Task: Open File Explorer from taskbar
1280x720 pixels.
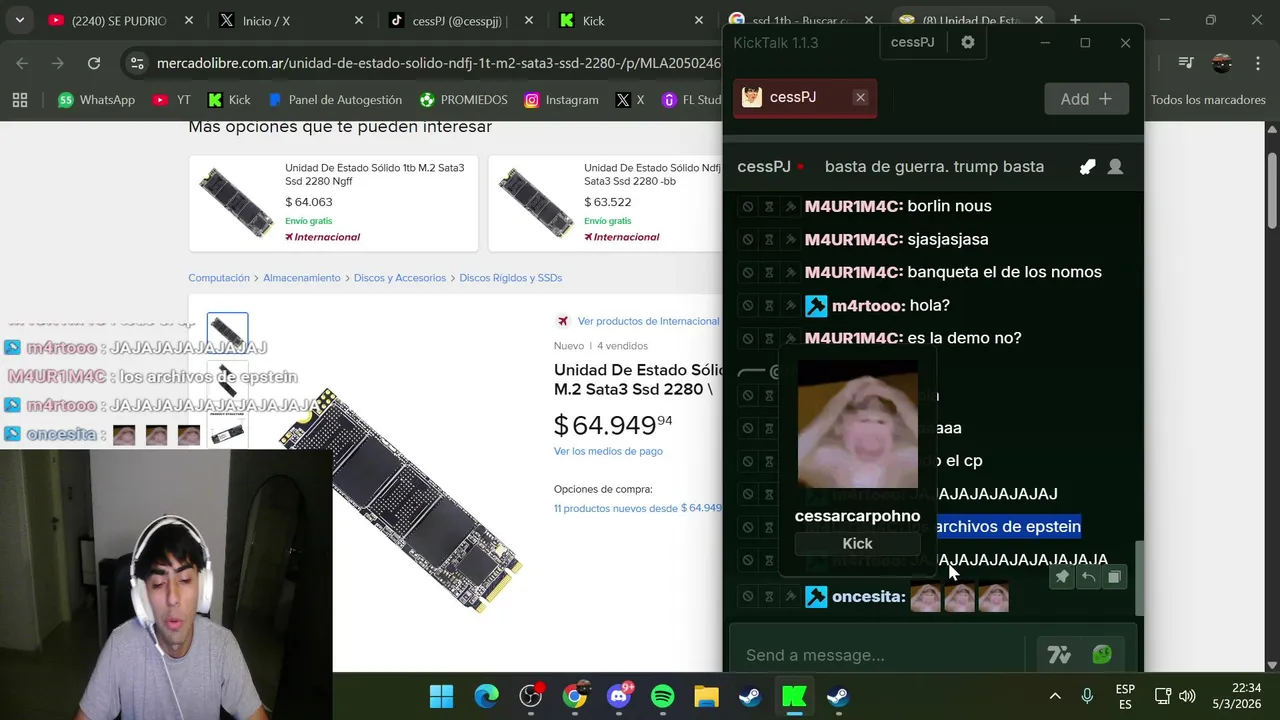Action: coord(706,696)
